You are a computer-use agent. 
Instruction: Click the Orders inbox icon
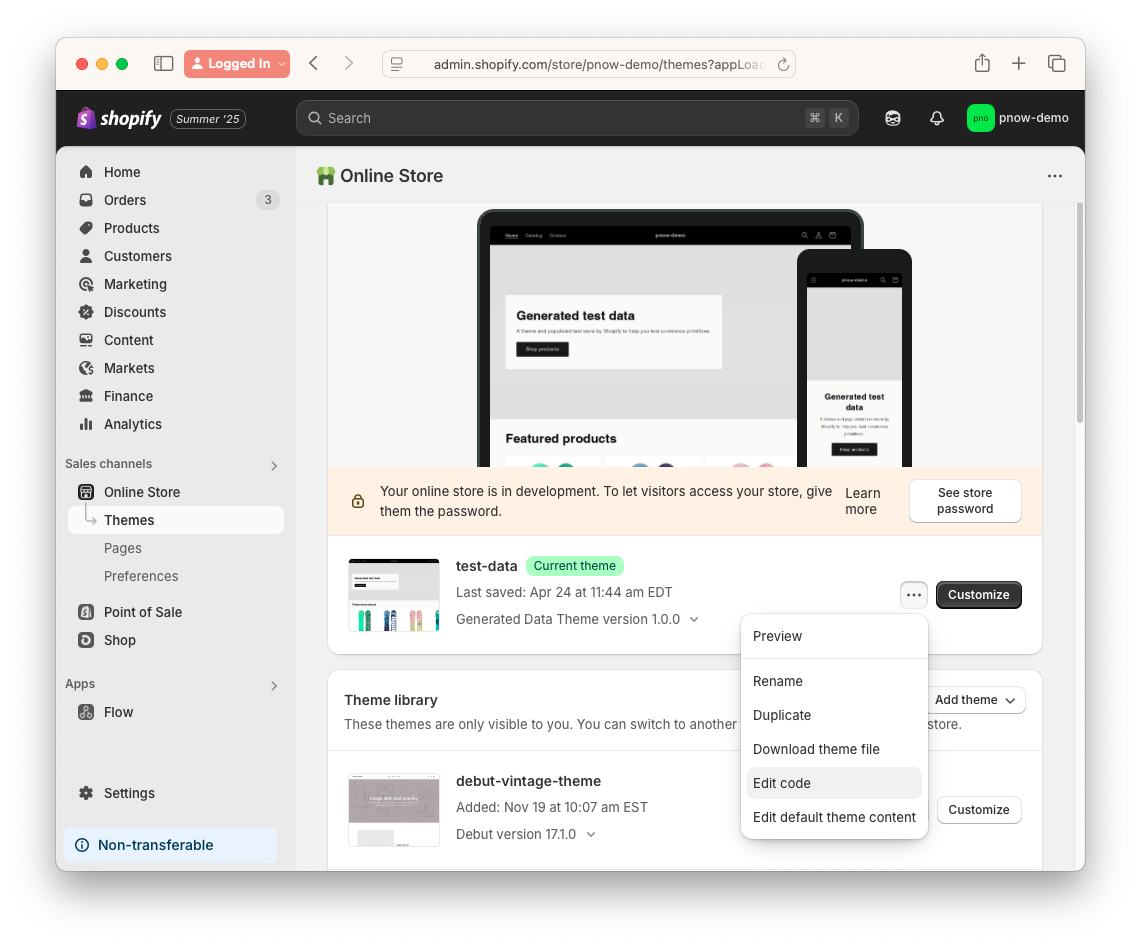[86, 200]
